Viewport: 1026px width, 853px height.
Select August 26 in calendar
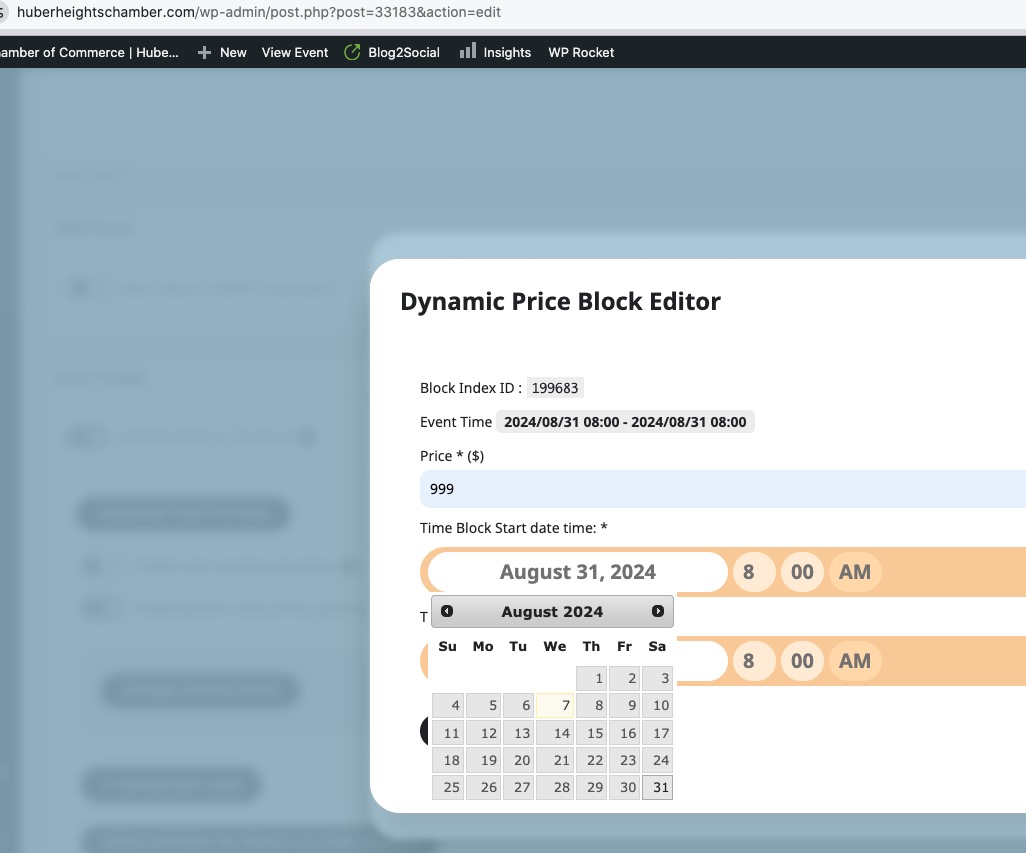pos(484,787)
